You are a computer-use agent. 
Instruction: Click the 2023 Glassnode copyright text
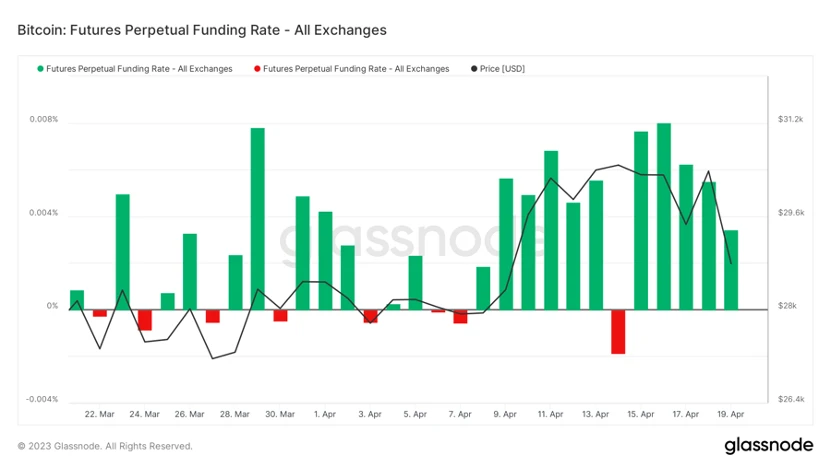pyautogui.click(x=105, y=446)
